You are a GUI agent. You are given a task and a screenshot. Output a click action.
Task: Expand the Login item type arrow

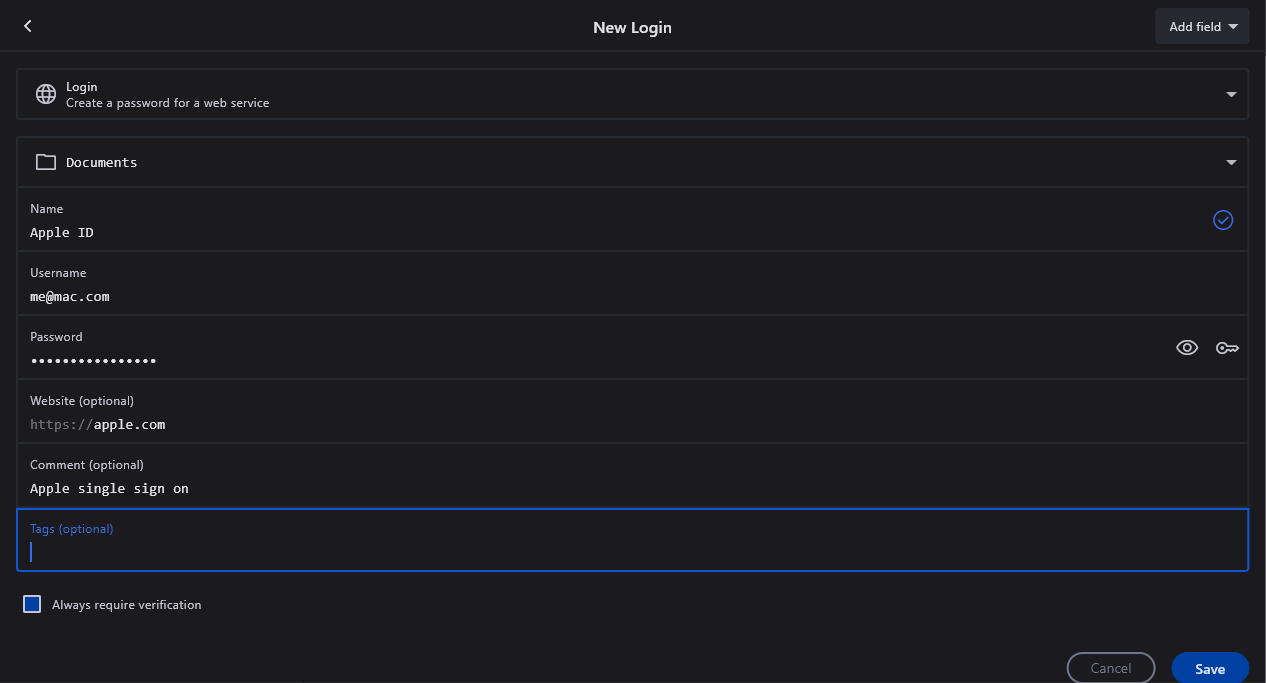point(1231,94)
